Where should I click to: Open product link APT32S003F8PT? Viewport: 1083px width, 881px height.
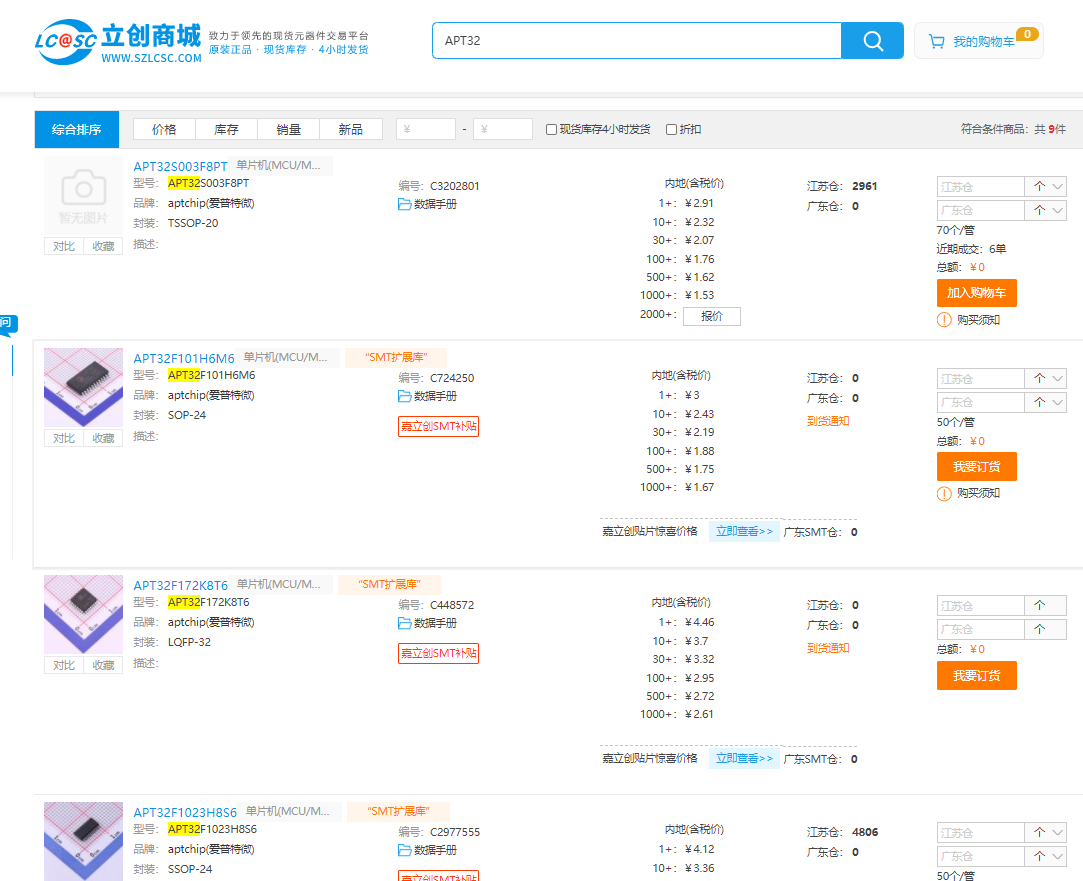click(180, 166)
